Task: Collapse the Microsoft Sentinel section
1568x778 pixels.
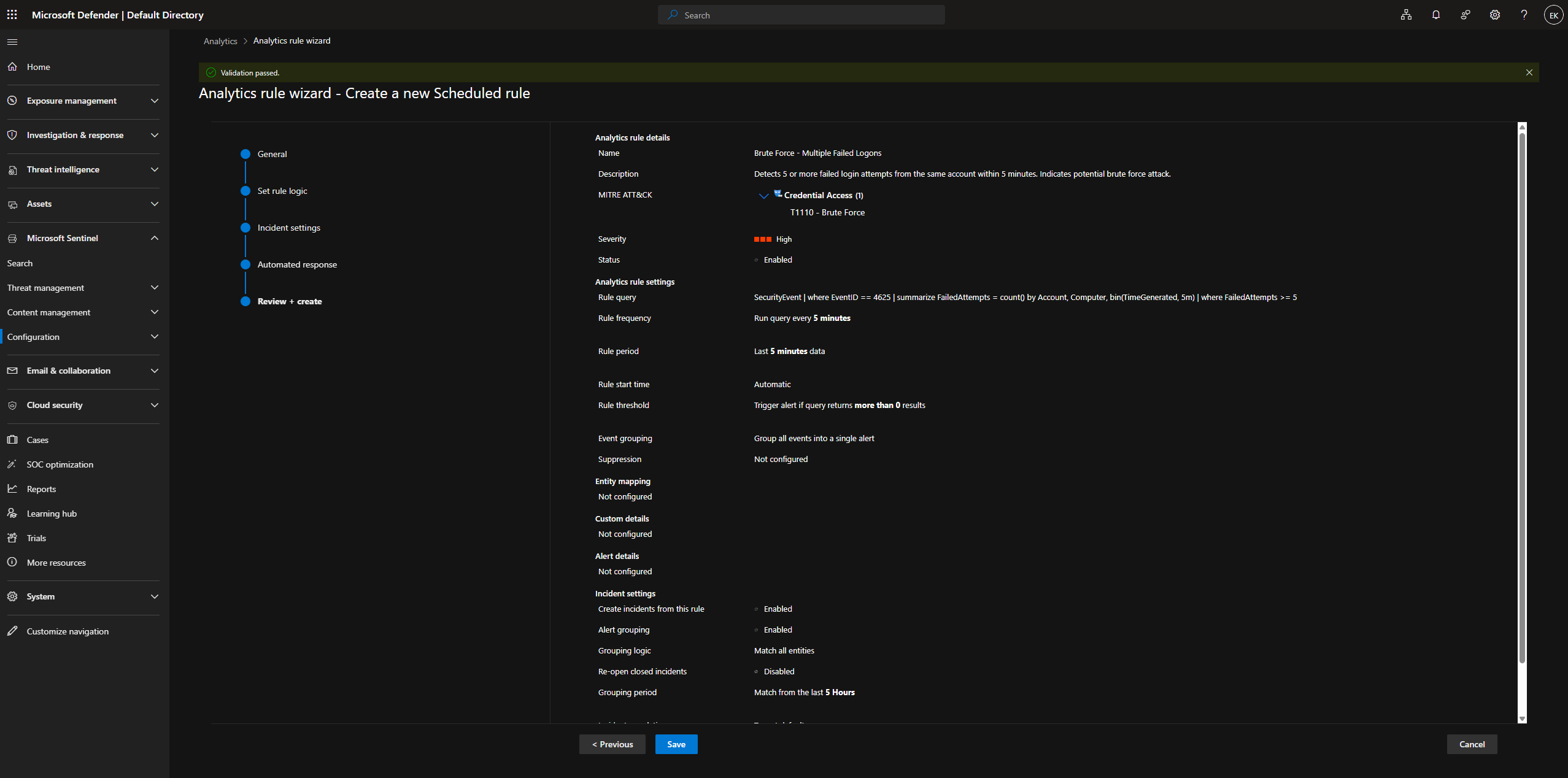Action: 154,238
